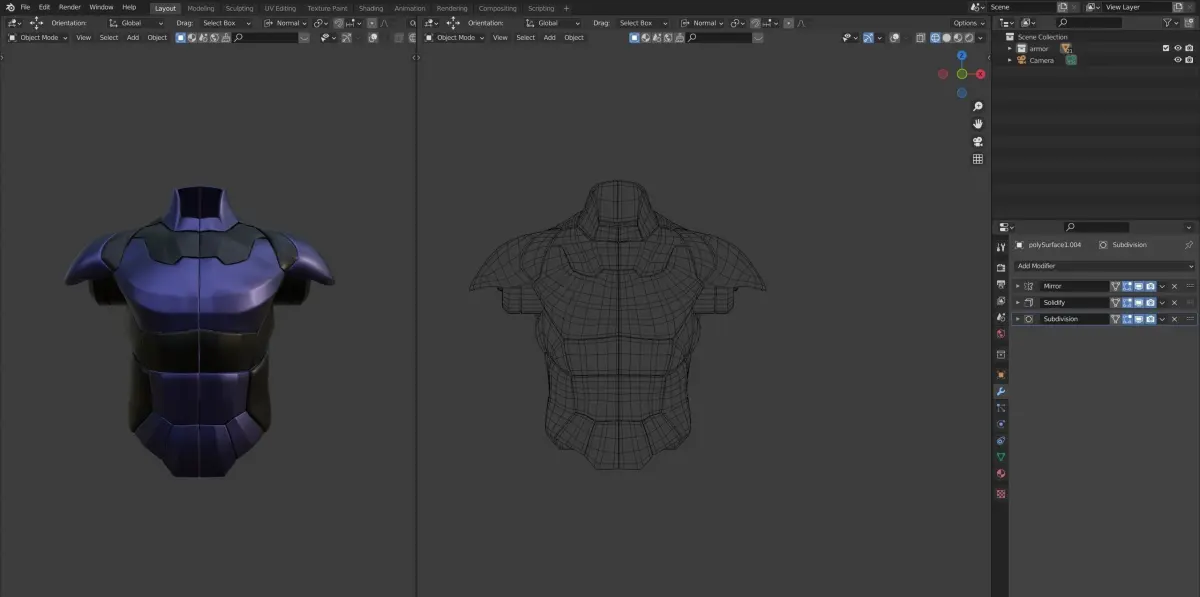Open the Object Constraints tab

click(x=1001, y=441)
